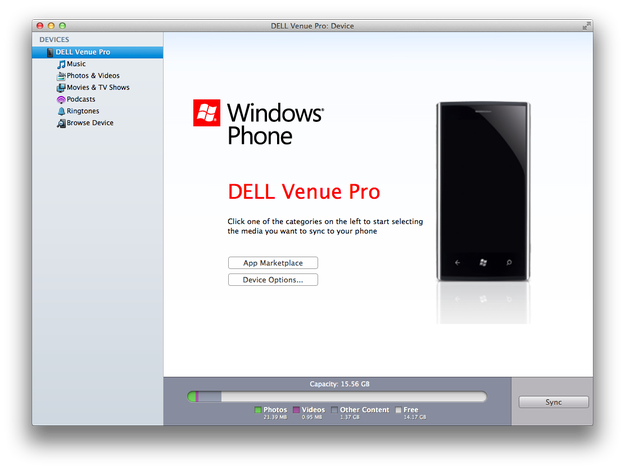Open the Podcasts category
Image resolution: width=625 pixels, height=470 pixels.
pyautogui.click(x=81, y=99)
